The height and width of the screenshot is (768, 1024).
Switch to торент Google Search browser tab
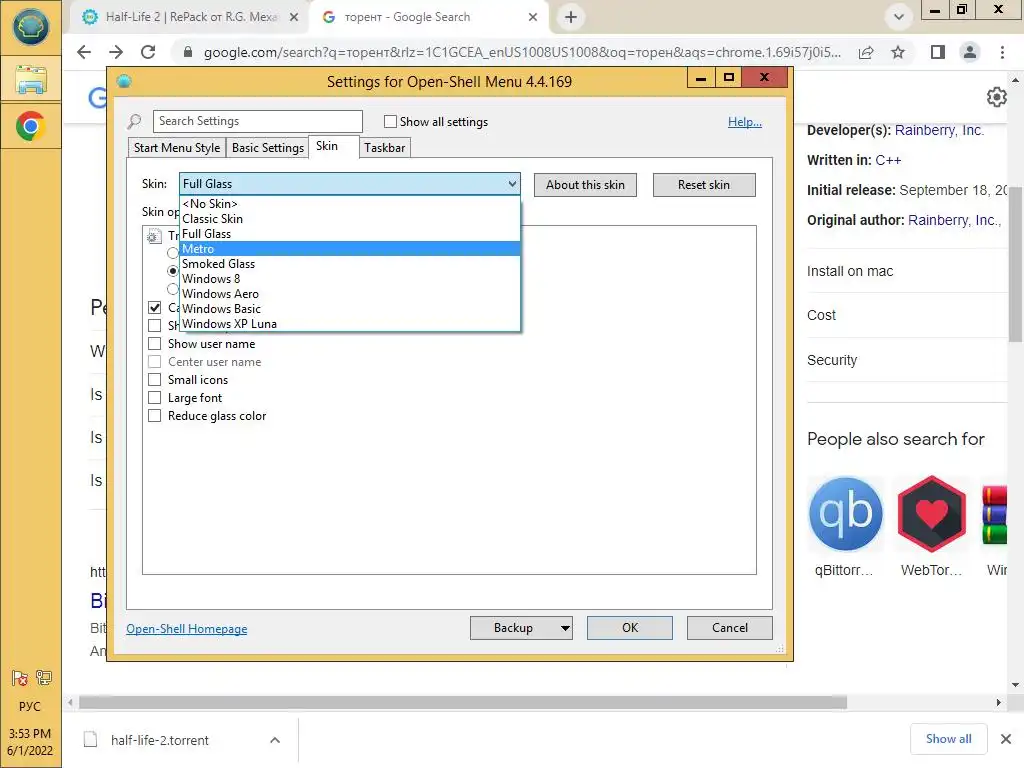tap(428, 17)
